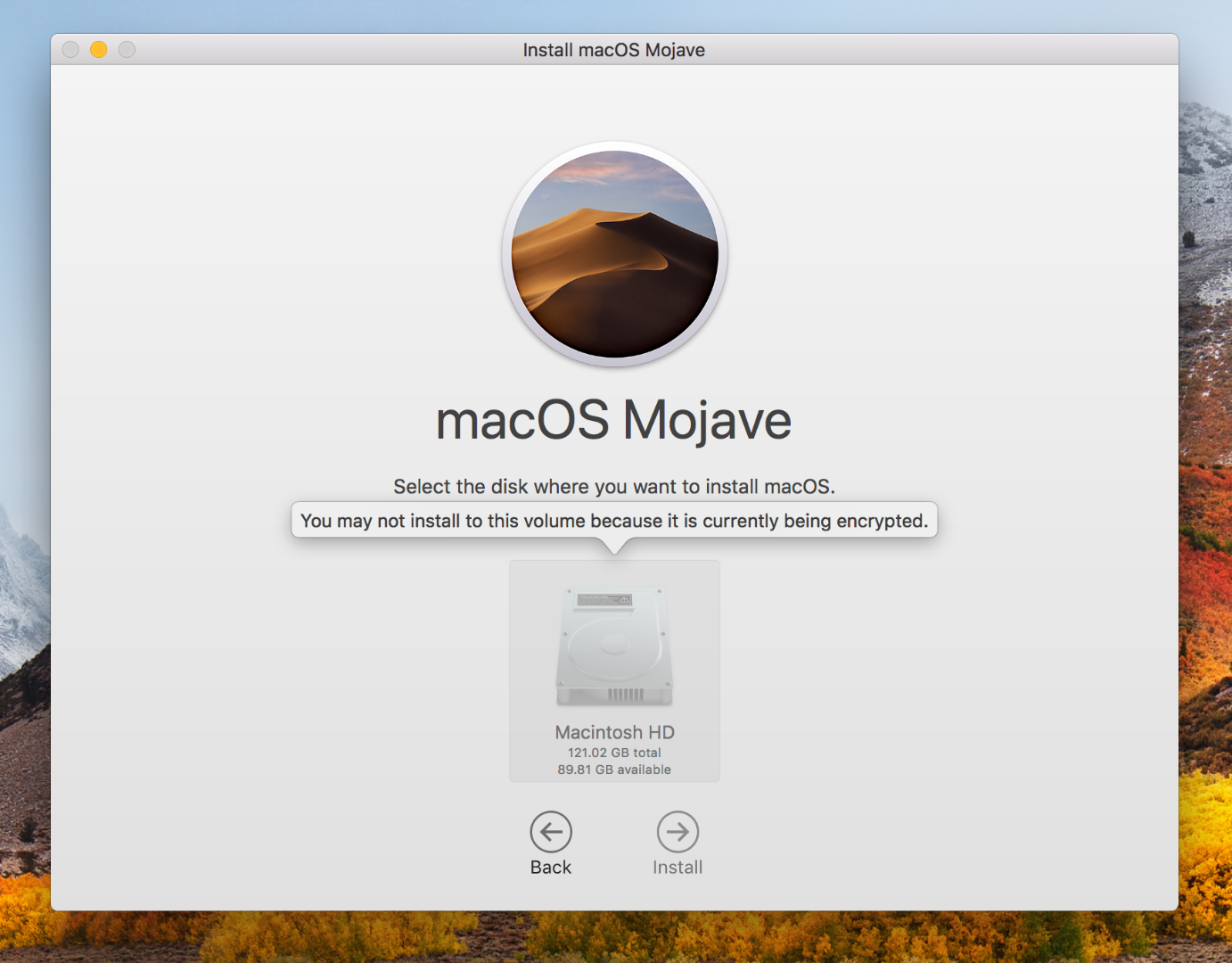This screenshot has height=963, width=1232.
Task: Click the "121.02 GB total" text
Action: pos(614,753)
